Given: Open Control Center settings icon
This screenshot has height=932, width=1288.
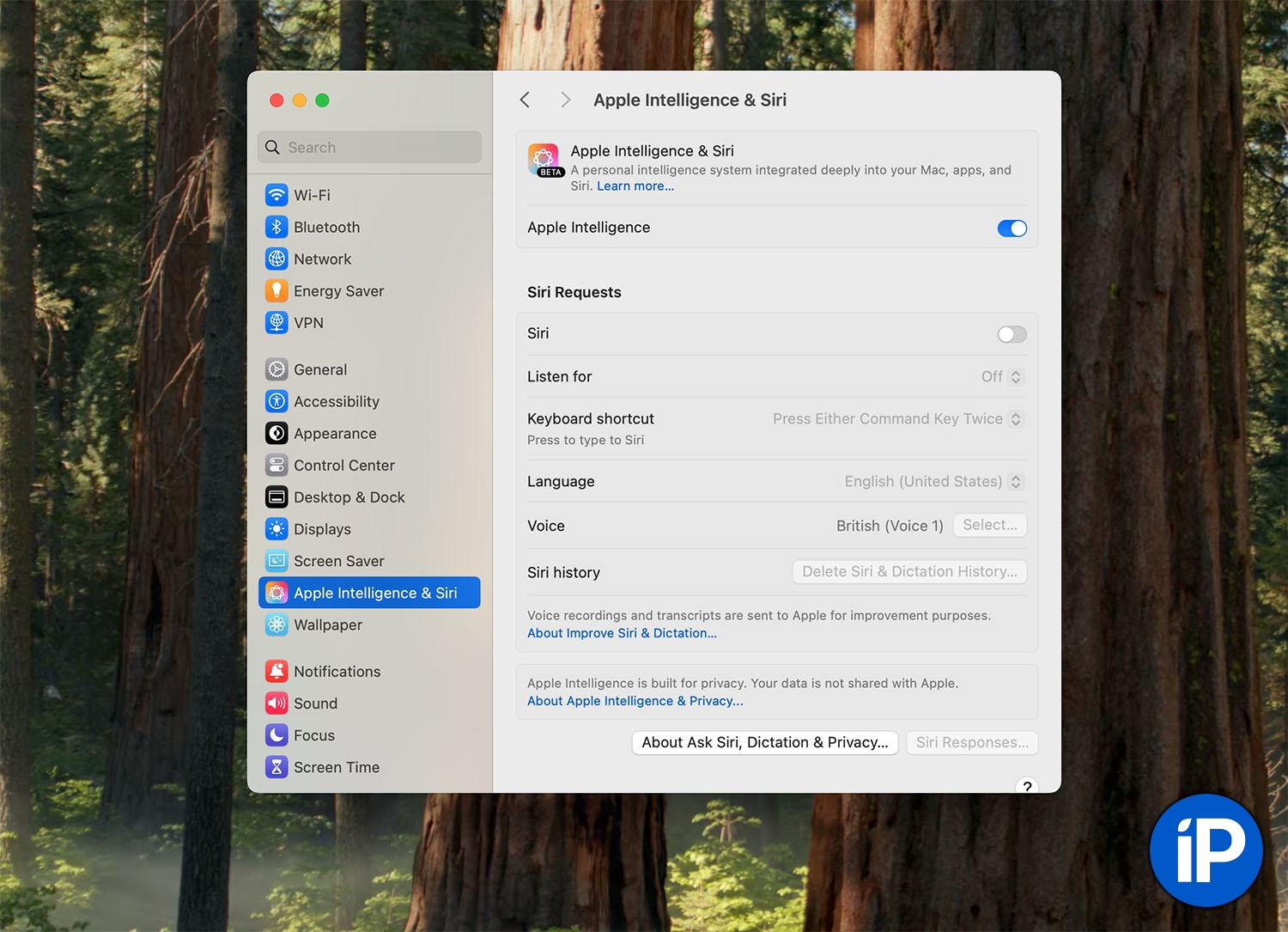Looking at the screenshot, I should pyautogui.click(x=276, y=466).
